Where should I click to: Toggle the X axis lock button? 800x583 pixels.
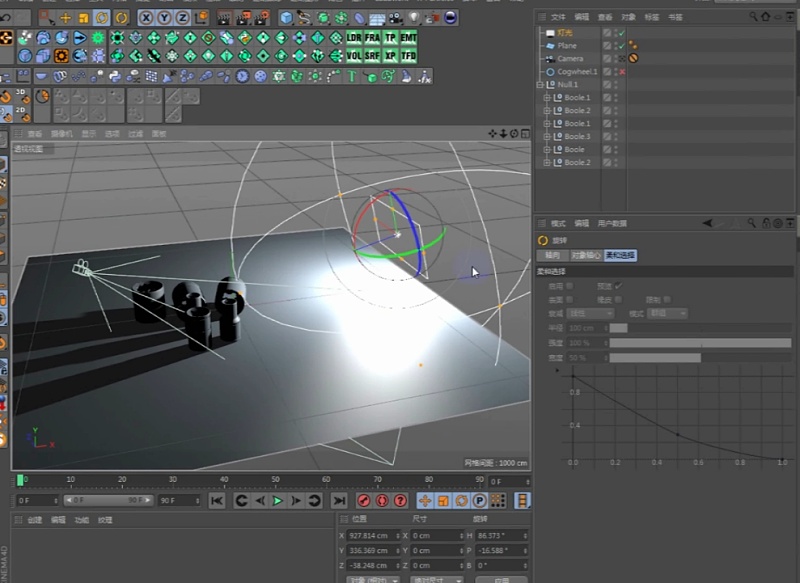pos(145,17)
